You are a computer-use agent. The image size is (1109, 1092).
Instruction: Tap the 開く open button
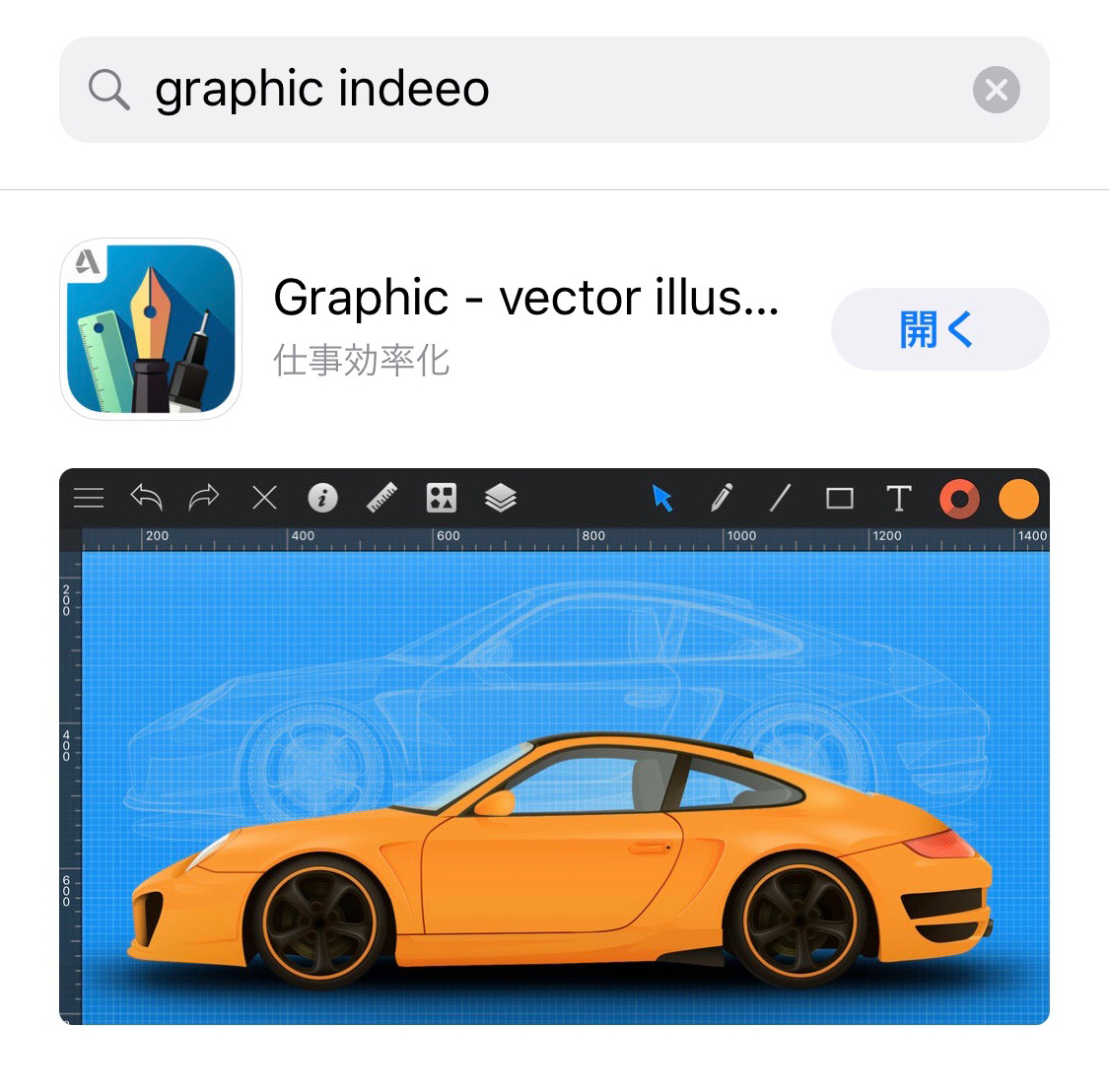[940, 329]
